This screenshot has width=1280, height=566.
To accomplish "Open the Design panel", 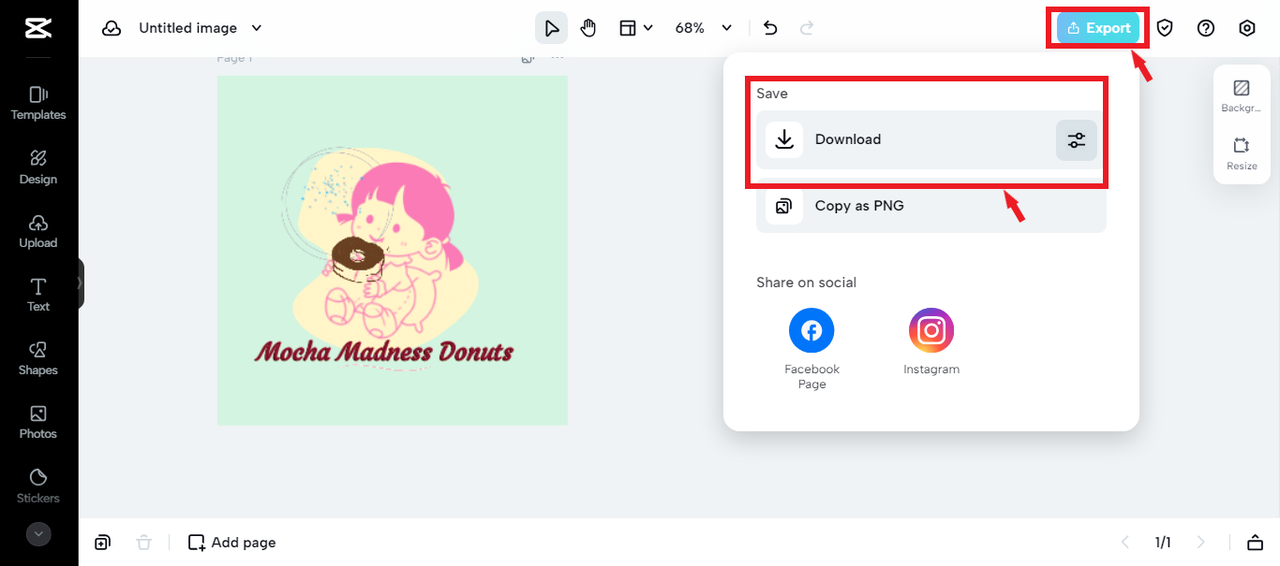I will tap(38, 167).
